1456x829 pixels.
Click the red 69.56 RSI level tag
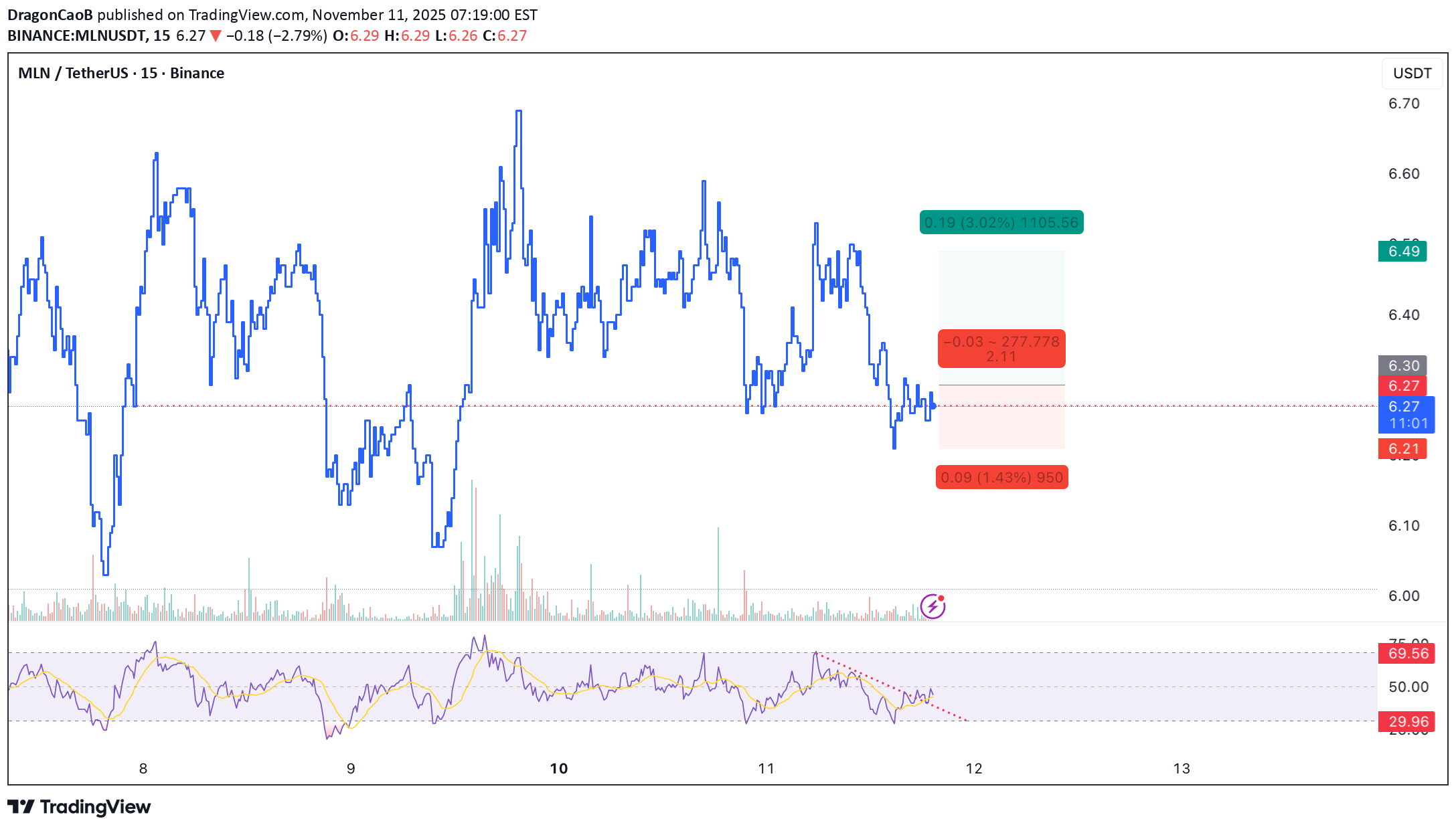coord(1406,653)
